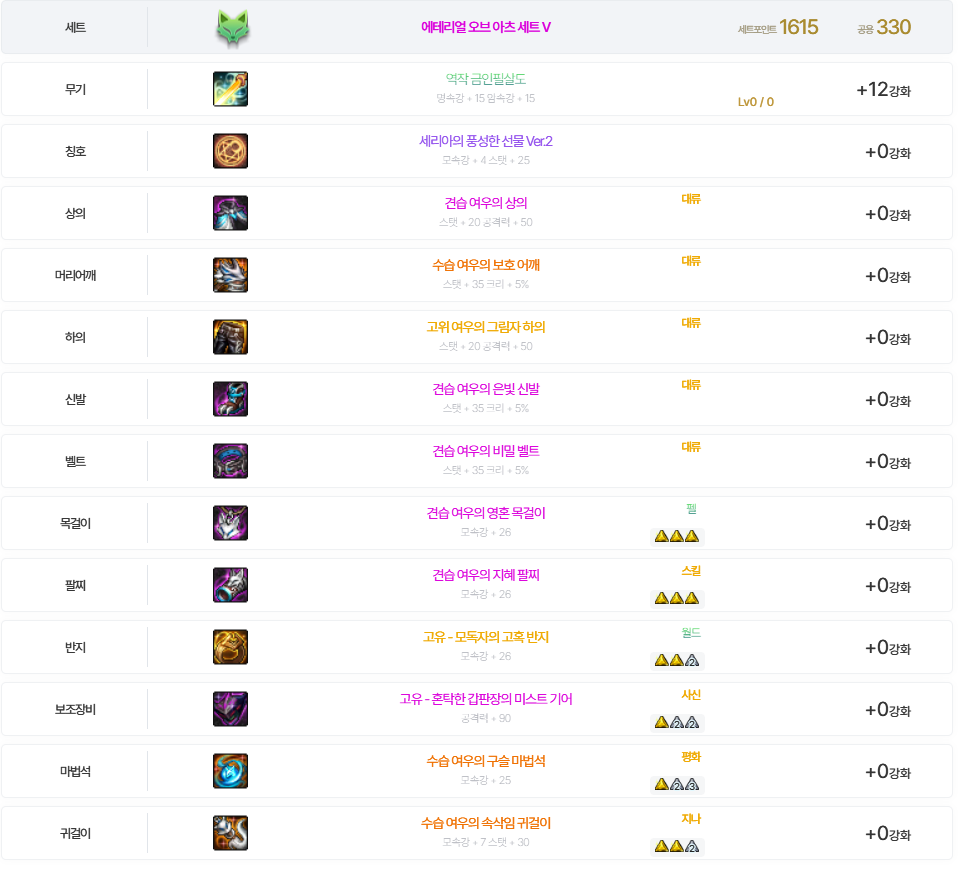Click 역작 금인필살도 weapon name
The width and height of the screenshot is (966, 881).
point(485,79)
